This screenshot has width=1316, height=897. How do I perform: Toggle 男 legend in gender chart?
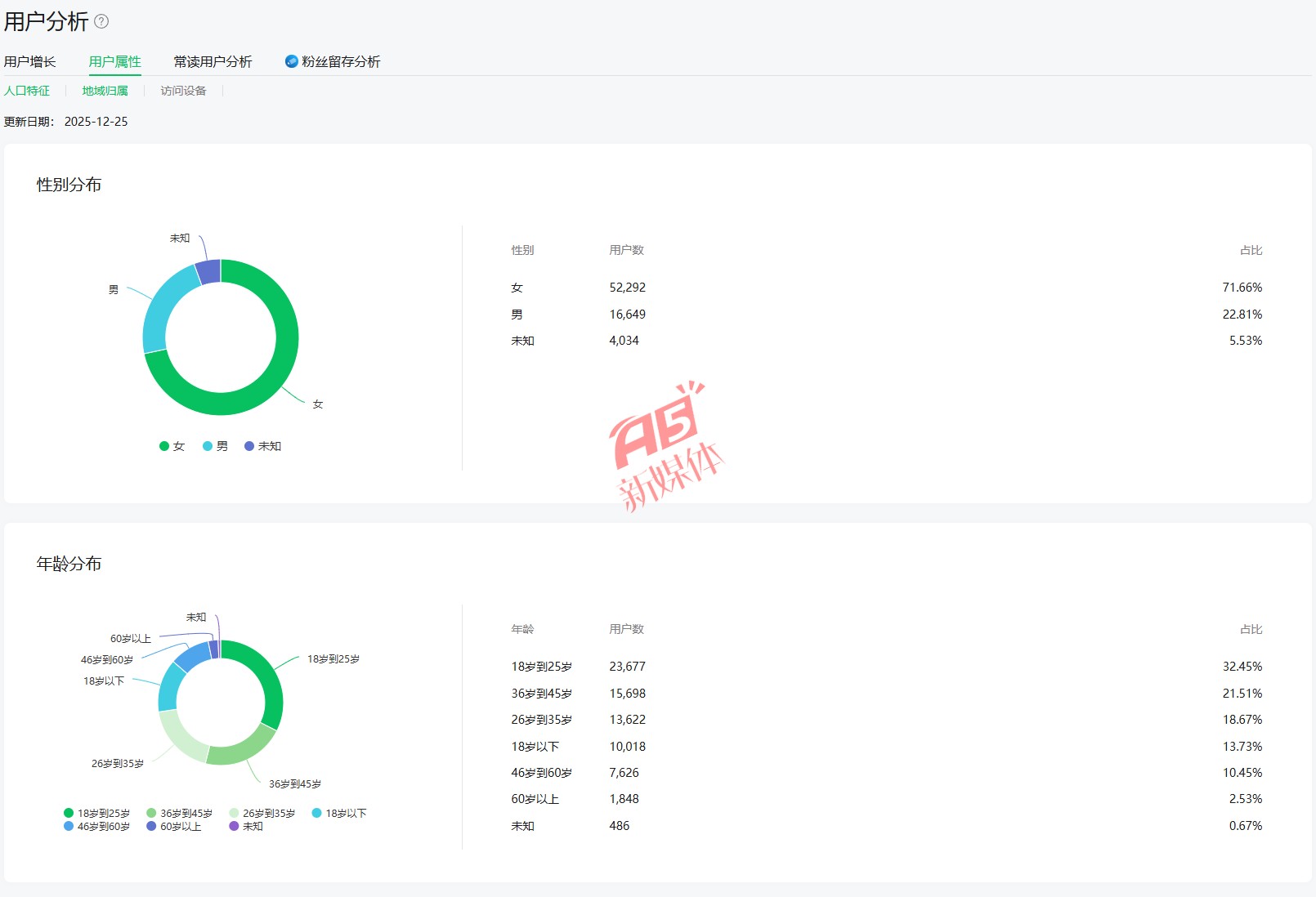pyautogui.click(x=216, y=446)
